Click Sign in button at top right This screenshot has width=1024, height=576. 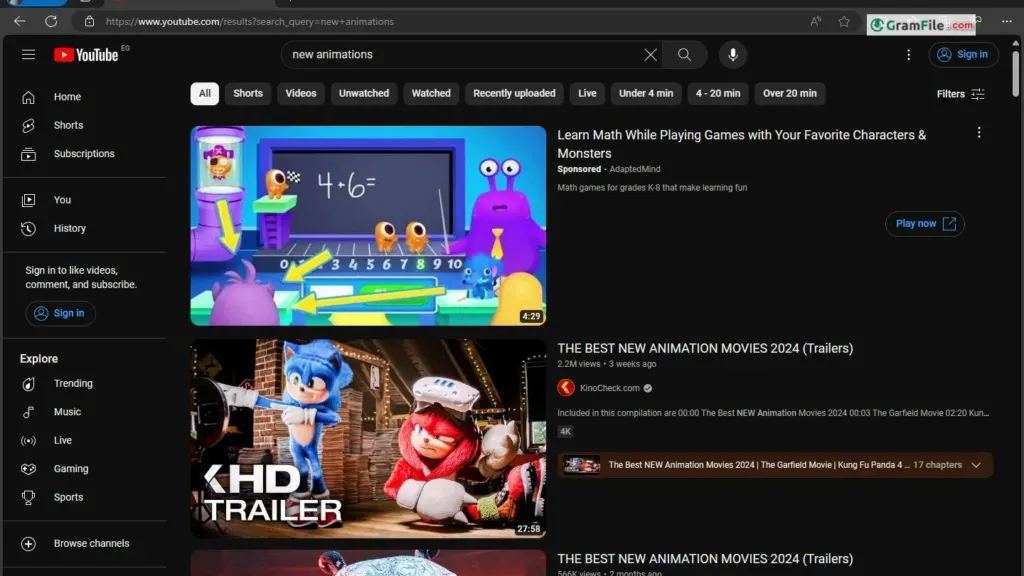963,54
